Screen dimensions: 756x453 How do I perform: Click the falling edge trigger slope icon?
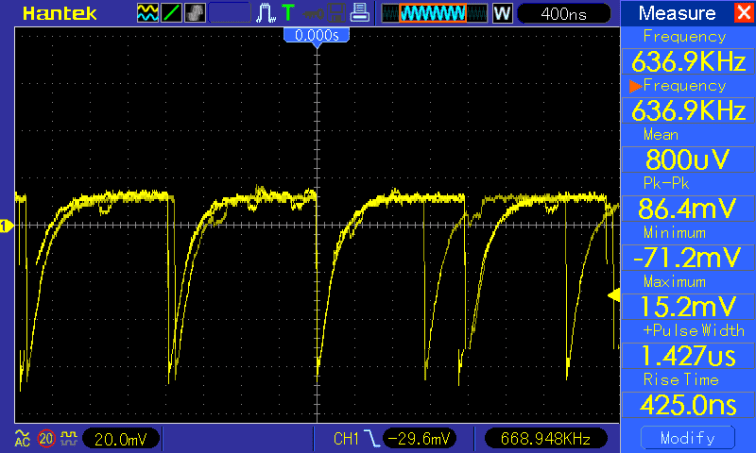click(372, 438)
